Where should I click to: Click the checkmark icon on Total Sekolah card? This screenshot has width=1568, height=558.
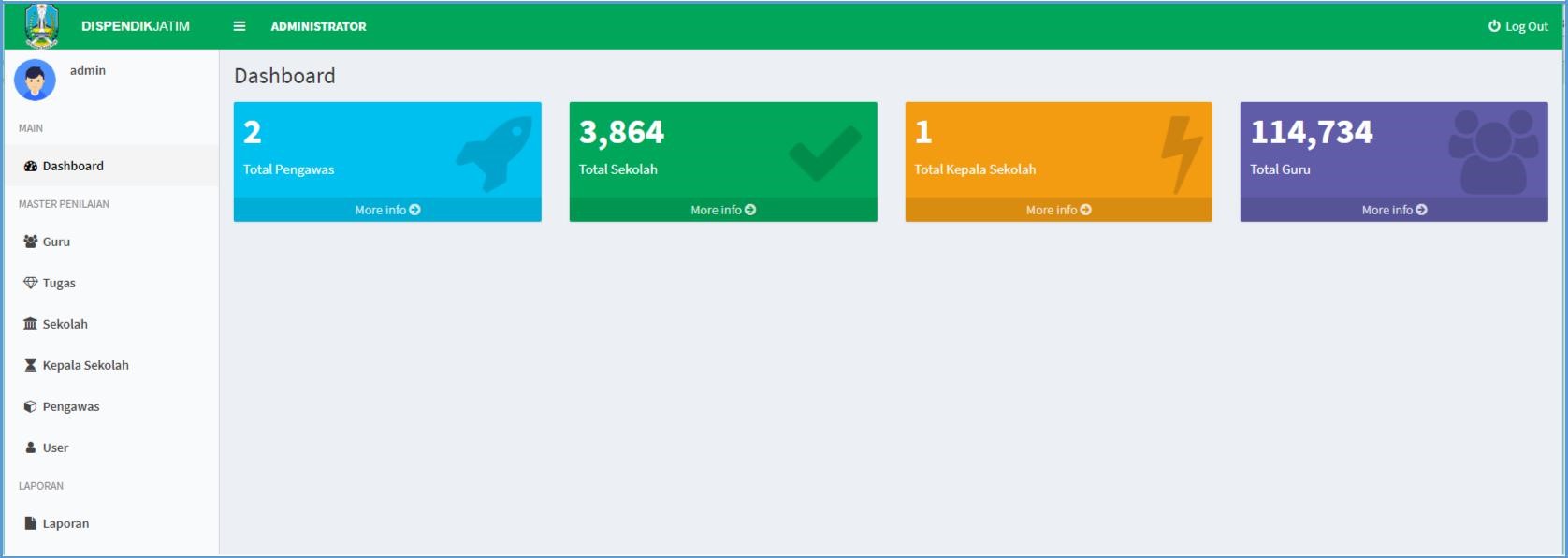[824, 153]
